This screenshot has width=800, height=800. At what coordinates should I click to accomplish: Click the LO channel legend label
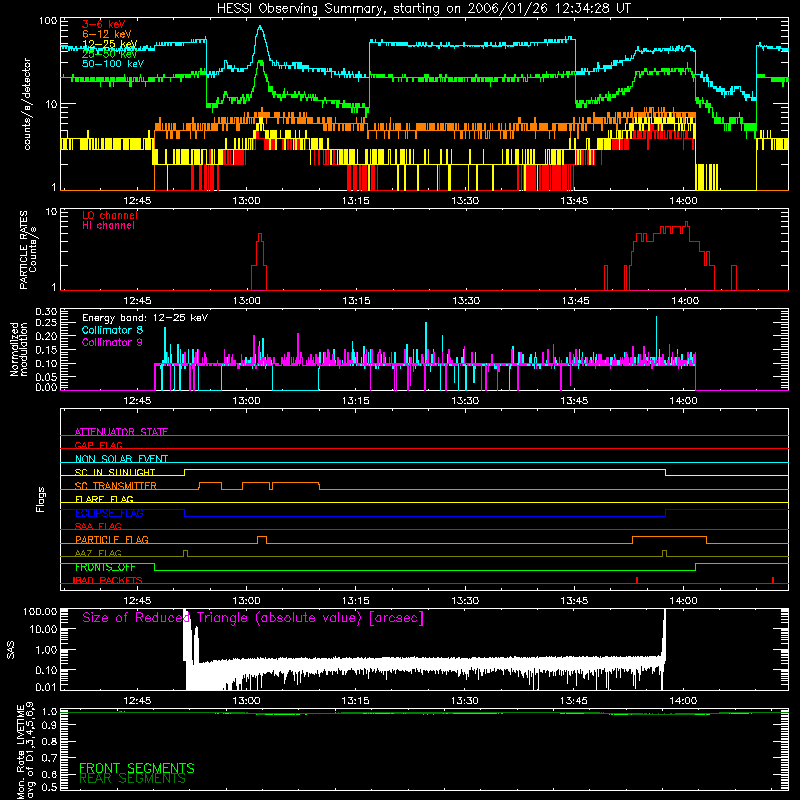point(110,215)
